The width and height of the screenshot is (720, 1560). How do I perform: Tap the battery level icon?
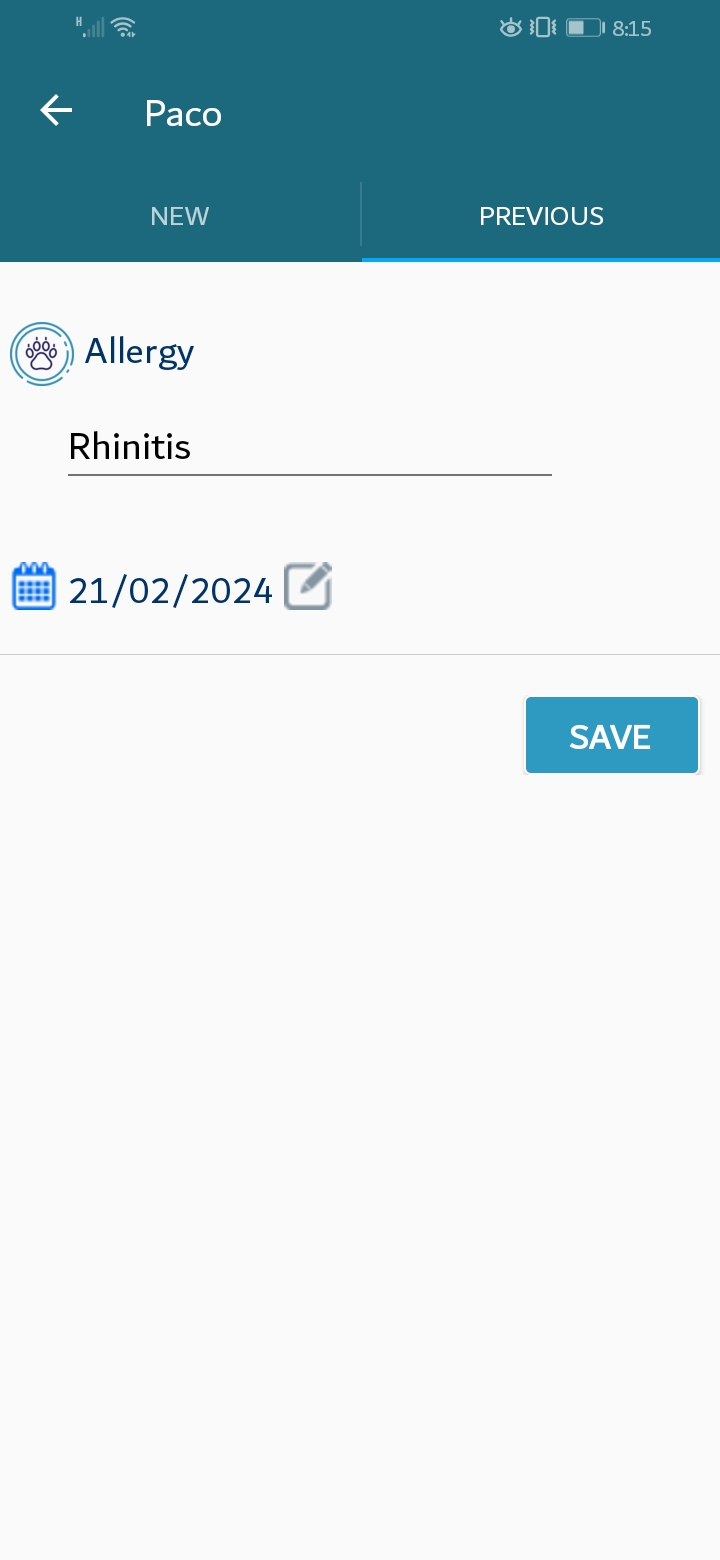[x=586, y=28]
